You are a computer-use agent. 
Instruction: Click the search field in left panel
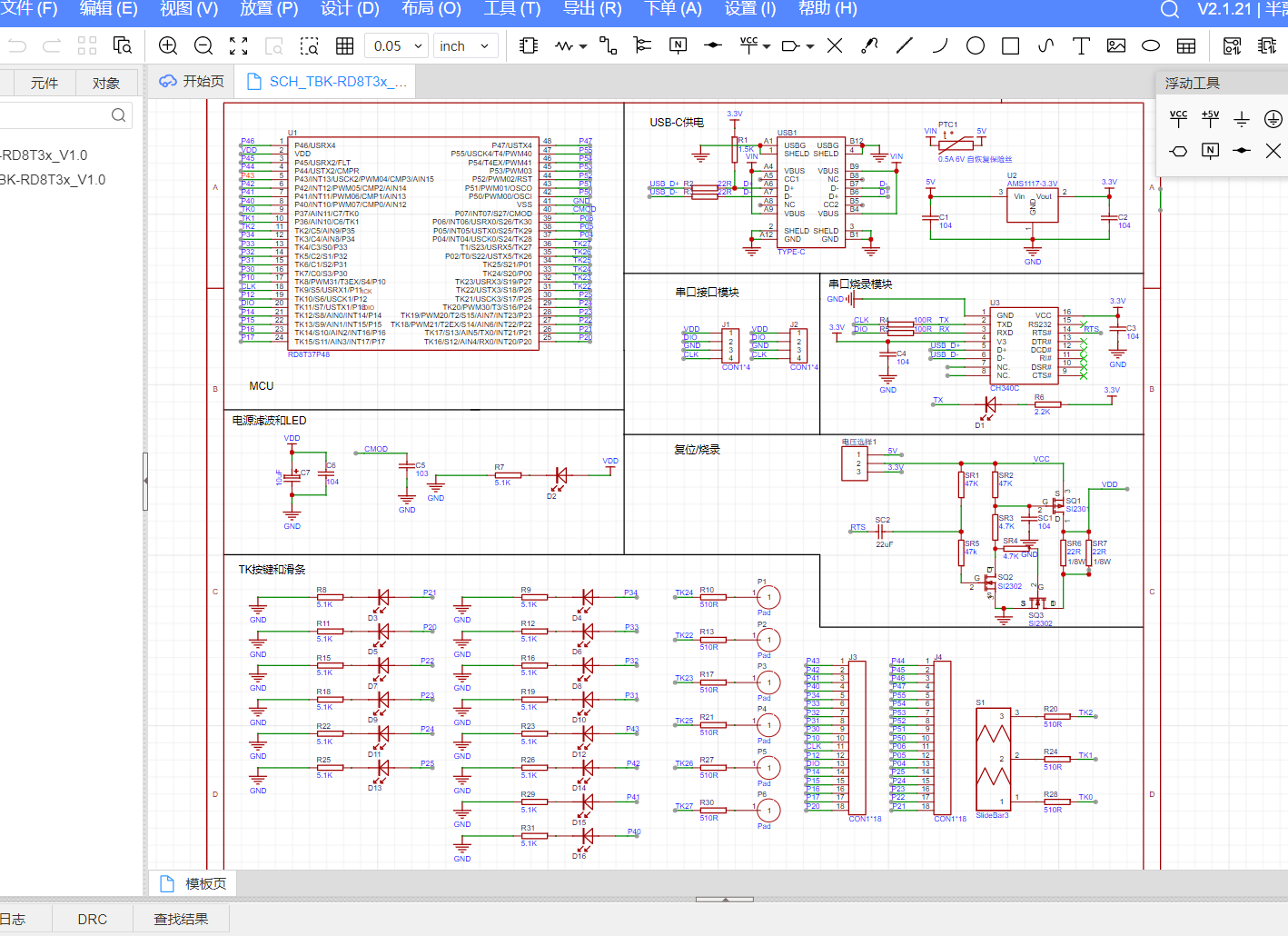click(x=64, y=115)
